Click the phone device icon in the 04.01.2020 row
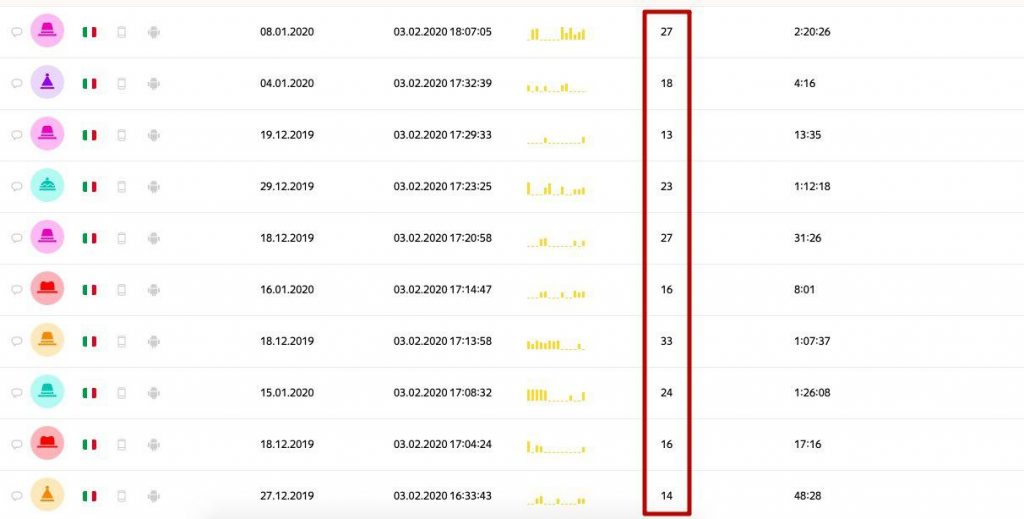The height and width of the screenshot is (519, 1024). click(121, 84)
